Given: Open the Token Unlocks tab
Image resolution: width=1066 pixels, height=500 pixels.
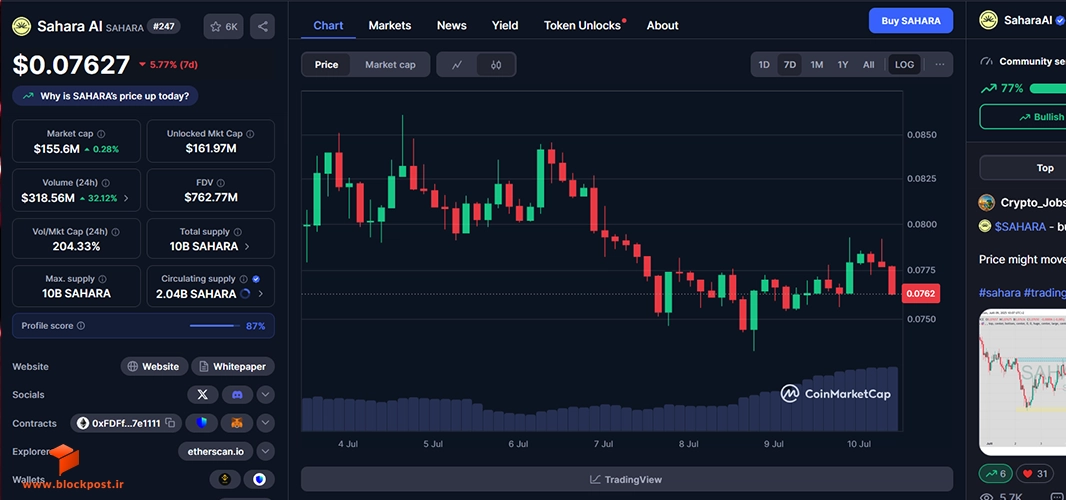Looking at the screenshot, I should click(x=583, y=25).
